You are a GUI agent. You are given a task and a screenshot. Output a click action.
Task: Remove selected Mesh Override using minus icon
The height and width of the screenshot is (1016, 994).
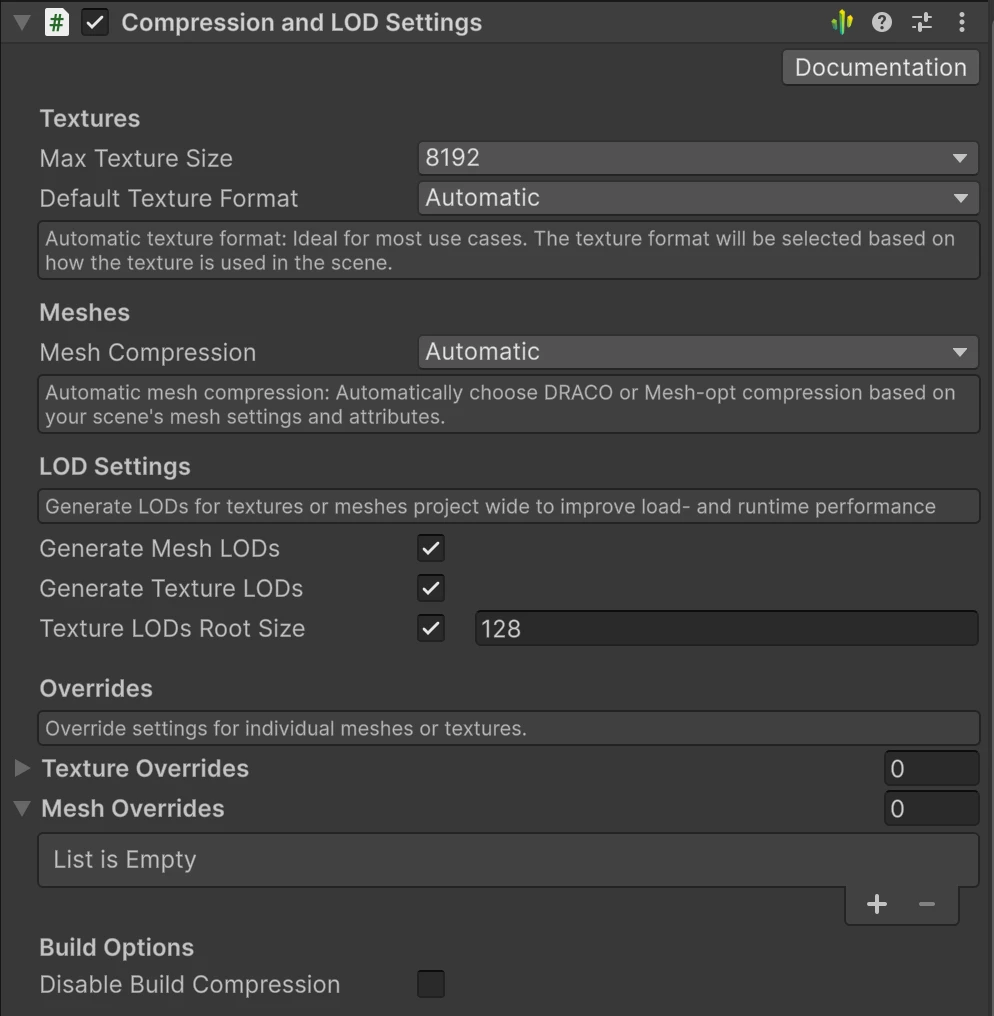coord(925,904)
